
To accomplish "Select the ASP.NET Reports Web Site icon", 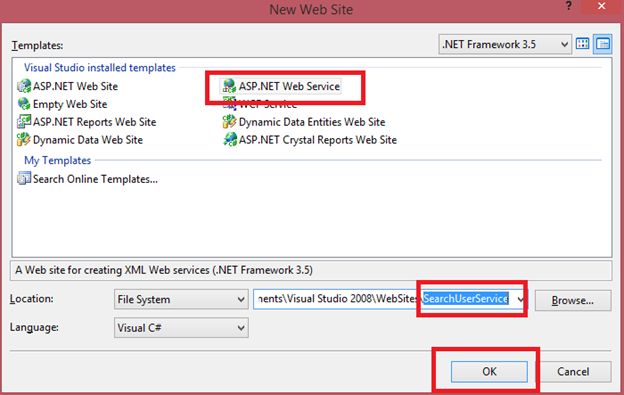I will pos(24,122).
